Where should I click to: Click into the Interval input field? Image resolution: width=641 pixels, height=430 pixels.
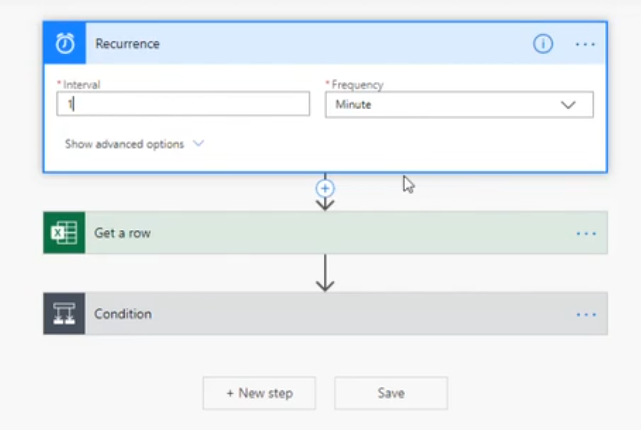(183, 104)
